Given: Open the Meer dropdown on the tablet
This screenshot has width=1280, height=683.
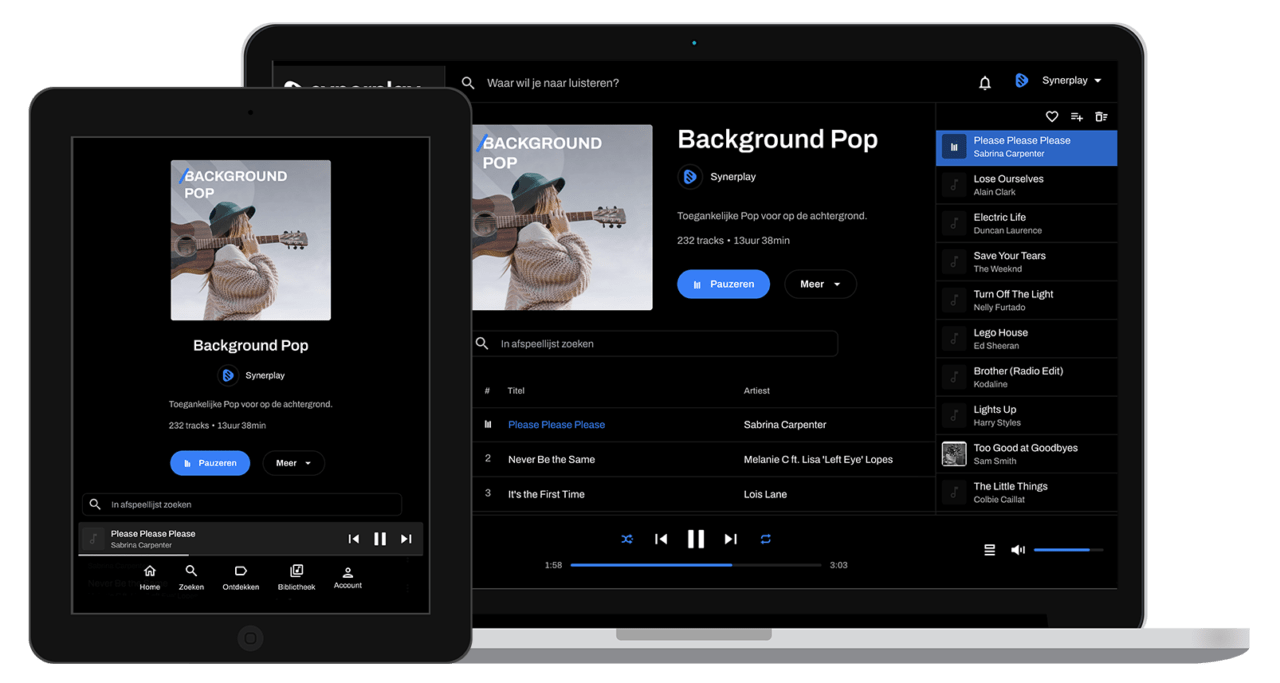Looking at the screenshot, I should point(293,463).
